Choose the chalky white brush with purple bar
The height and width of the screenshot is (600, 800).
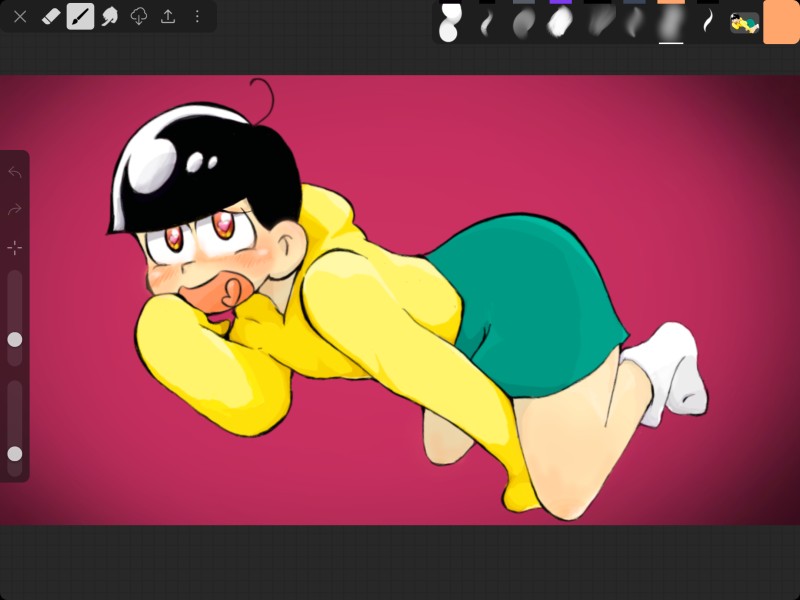pyautogui.click(x=560, y=22)
